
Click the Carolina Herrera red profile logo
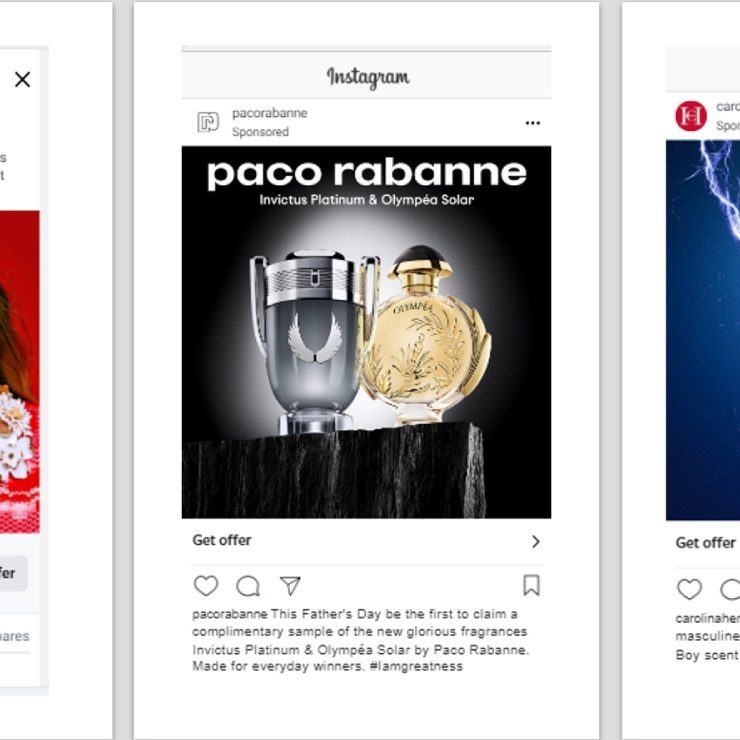point(690,116)
